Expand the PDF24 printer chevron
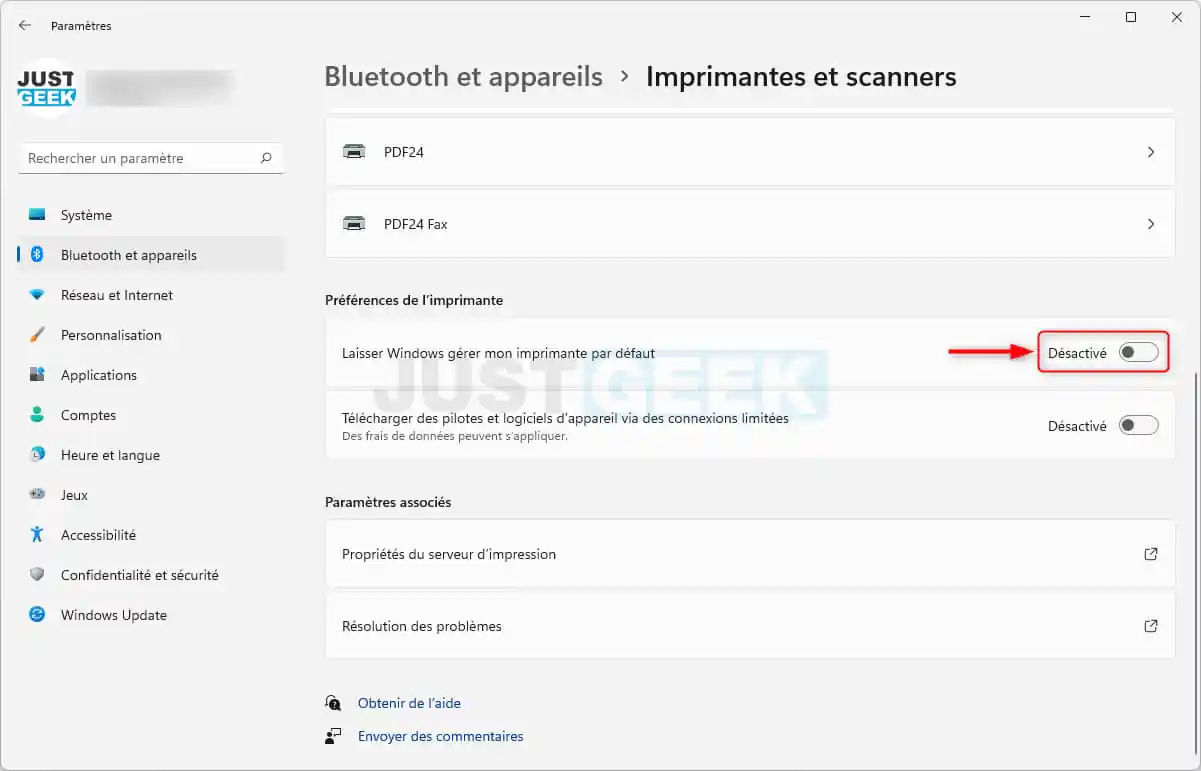The image size is (1201, 771). point(1151,152)
